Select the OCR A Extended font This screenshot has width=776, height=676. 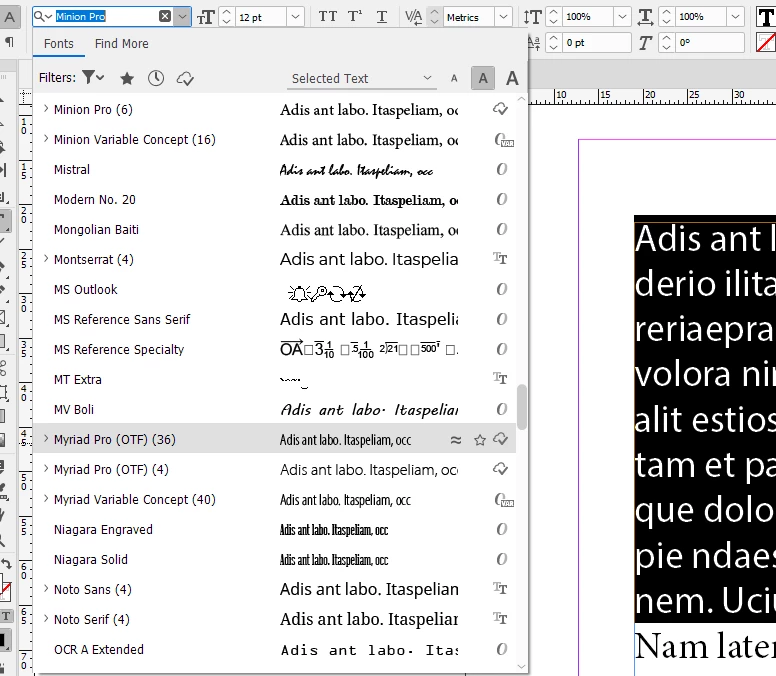[274, 650]
